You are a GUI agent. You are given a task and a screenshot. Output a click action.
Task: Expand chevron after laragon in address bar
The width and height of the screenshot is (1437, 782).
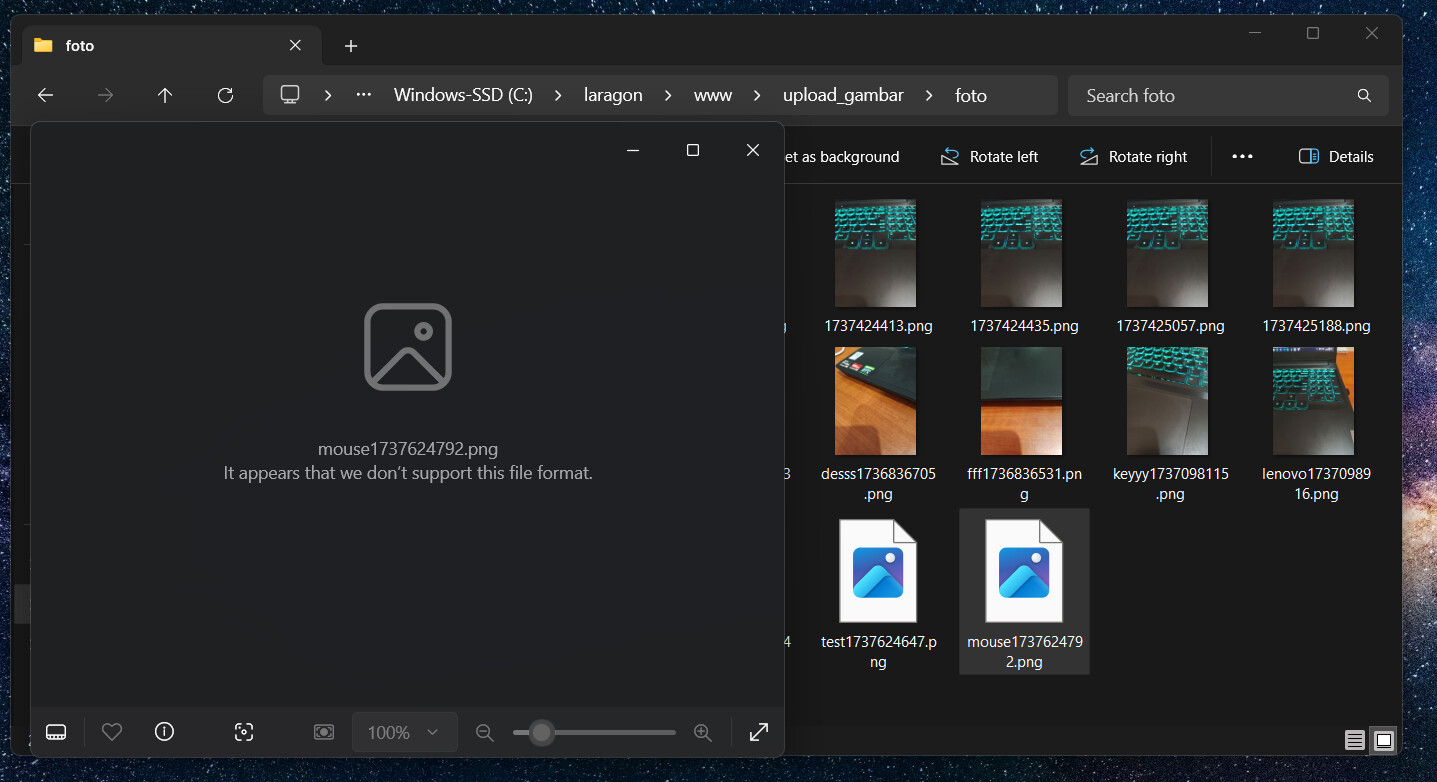click(x=668, y=96)
